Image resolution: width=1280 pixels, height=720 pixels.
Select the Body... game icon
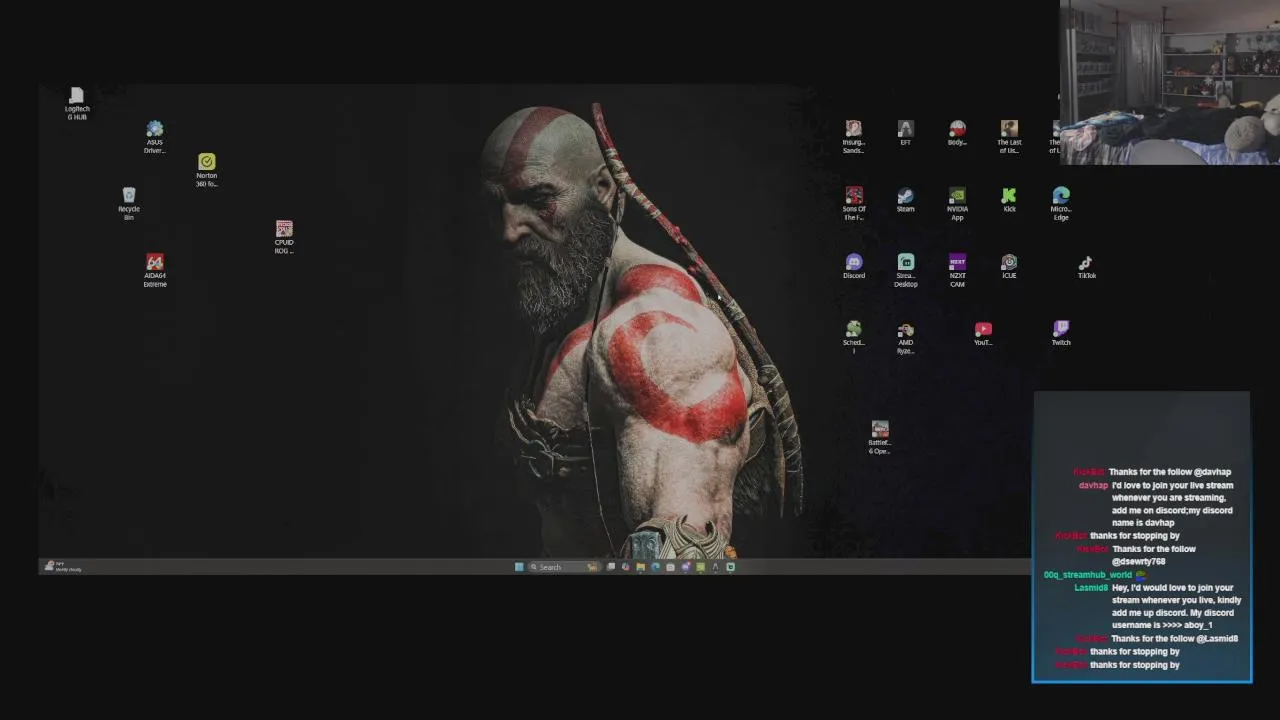(x=957, y=134)
